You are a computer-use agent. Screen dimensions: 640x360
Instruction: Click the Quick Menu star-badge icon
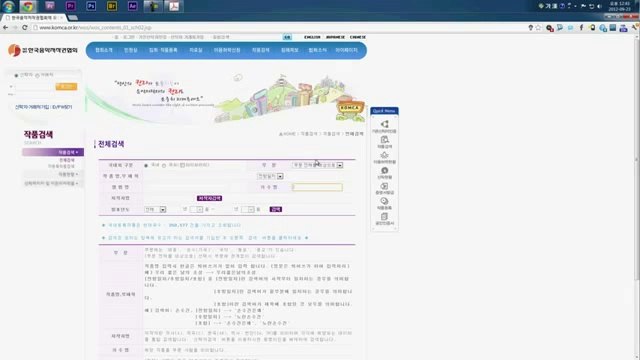[384, 155]
